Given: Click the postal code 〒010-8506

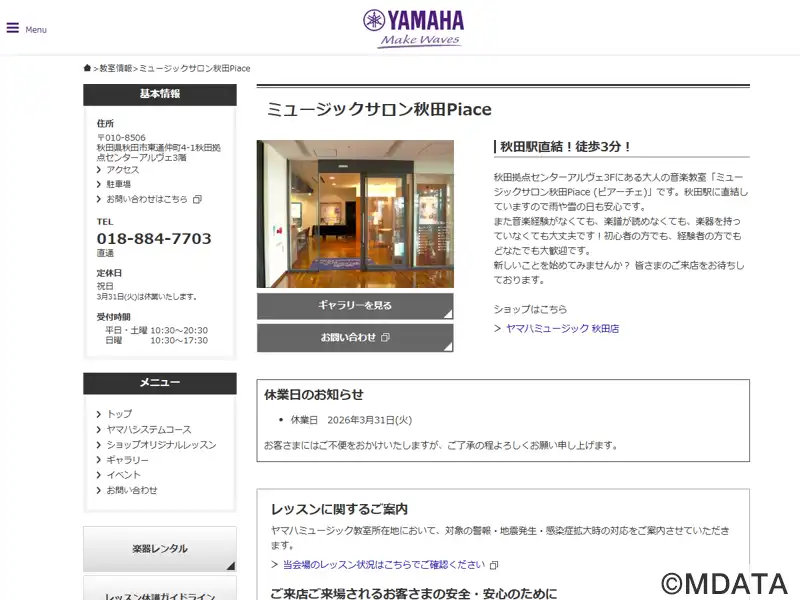Looking at the screenshot, I should pyautogui.click(x=121, y=138).
